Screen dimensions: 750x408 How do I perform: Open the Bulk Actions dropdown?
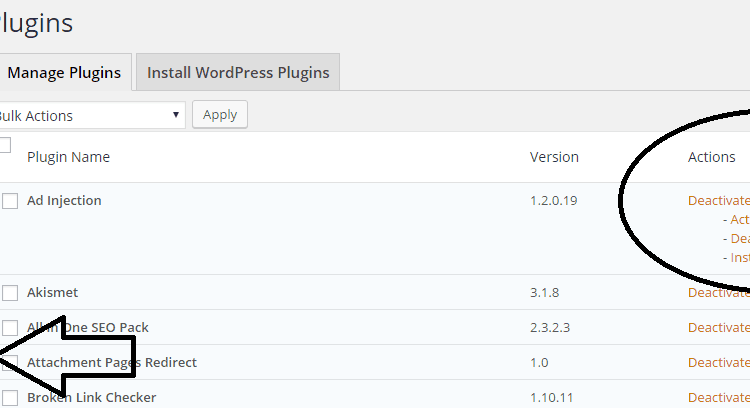(x=91, y=115)
